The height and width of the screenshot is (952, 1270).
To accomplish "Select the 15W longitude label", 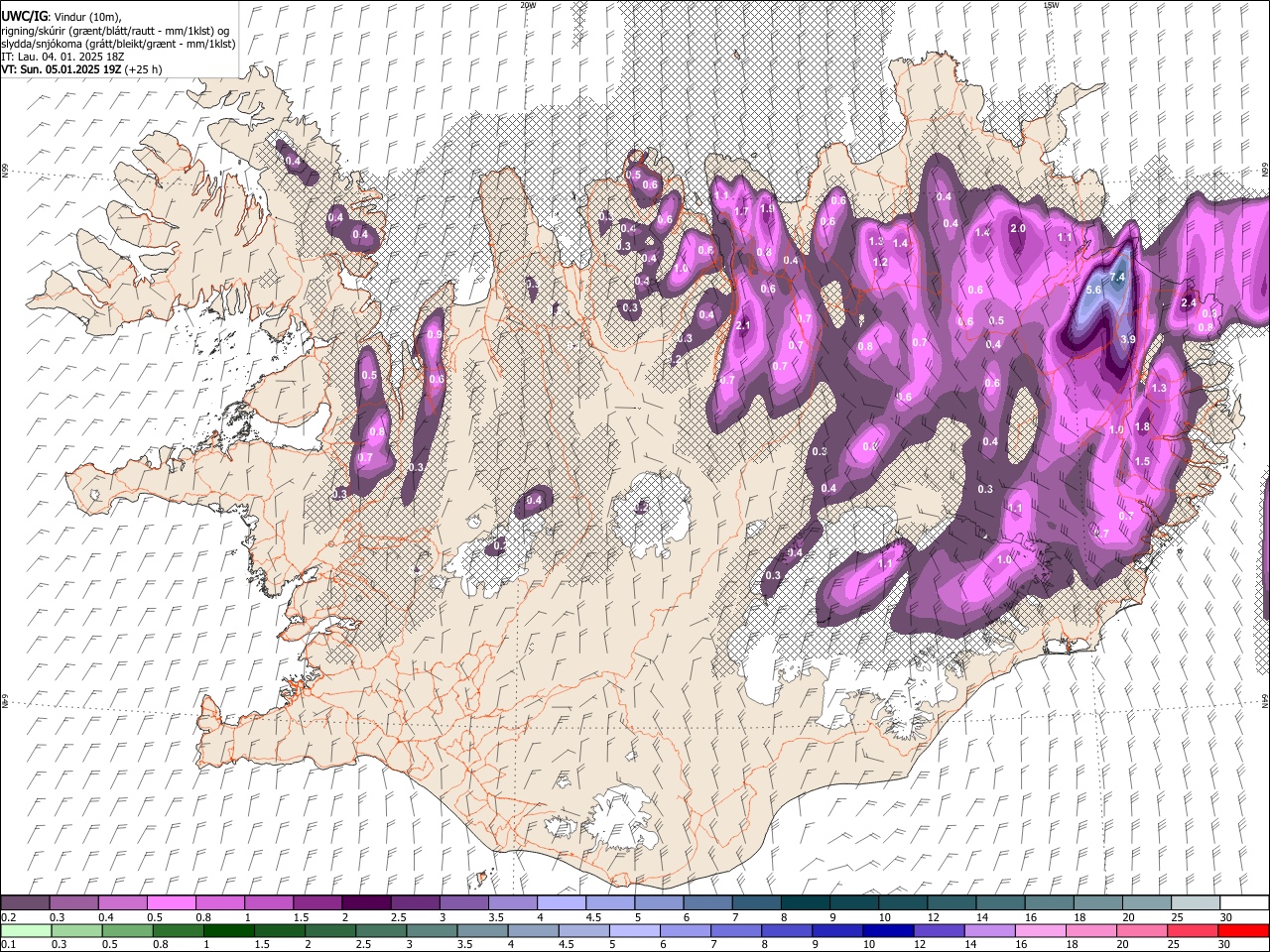I will pyautogui.click(x=1049, y=5).
